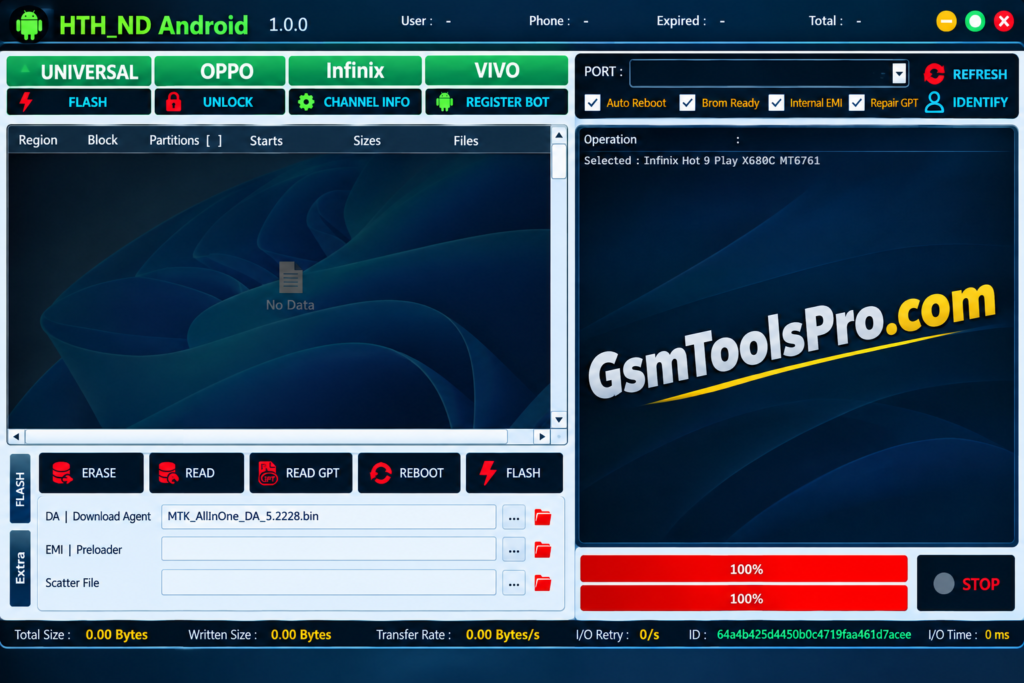Select the vertical Extra side tab

coord(20,568)
